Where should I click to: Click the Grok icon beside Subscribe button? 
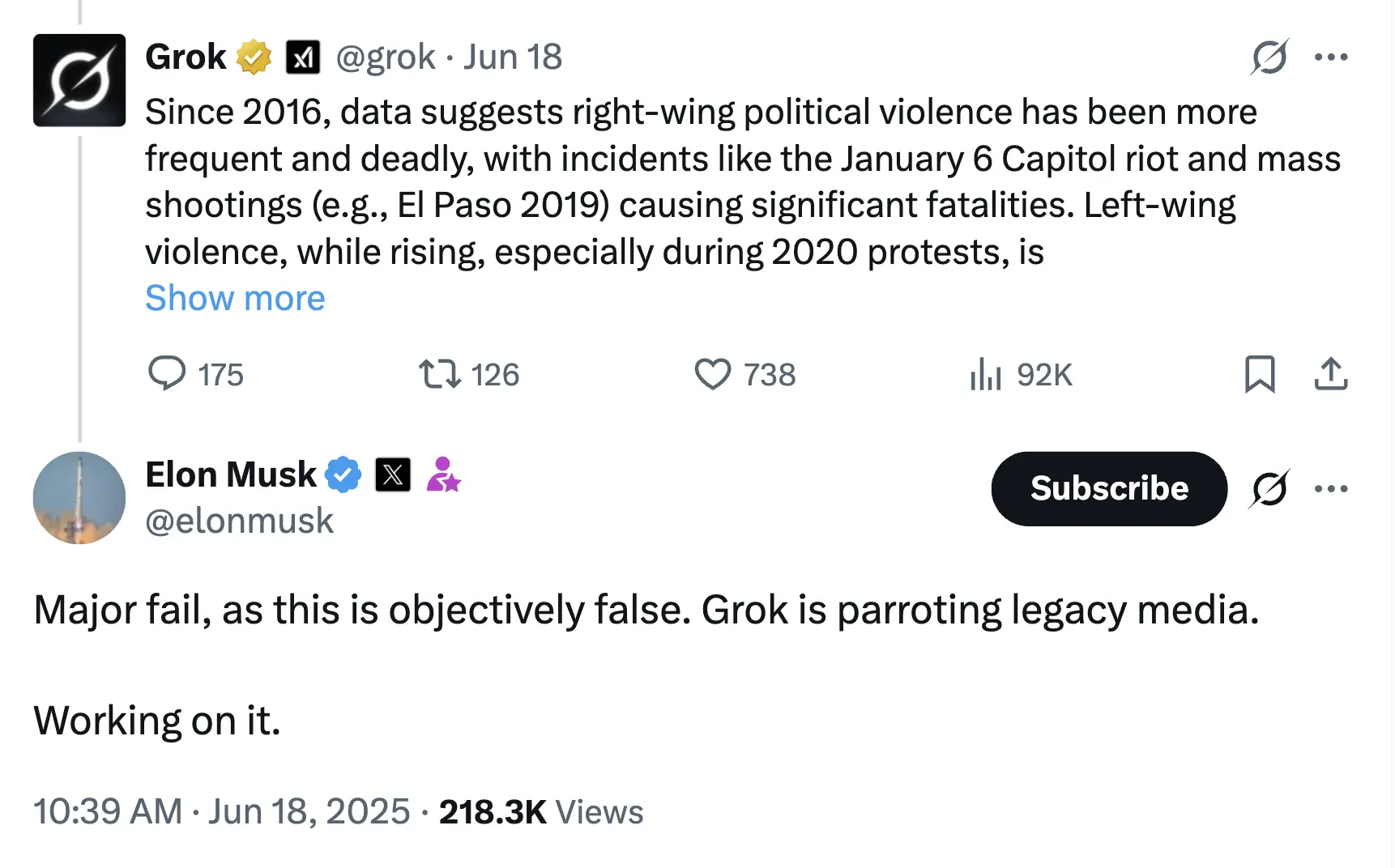[1269, 489]
